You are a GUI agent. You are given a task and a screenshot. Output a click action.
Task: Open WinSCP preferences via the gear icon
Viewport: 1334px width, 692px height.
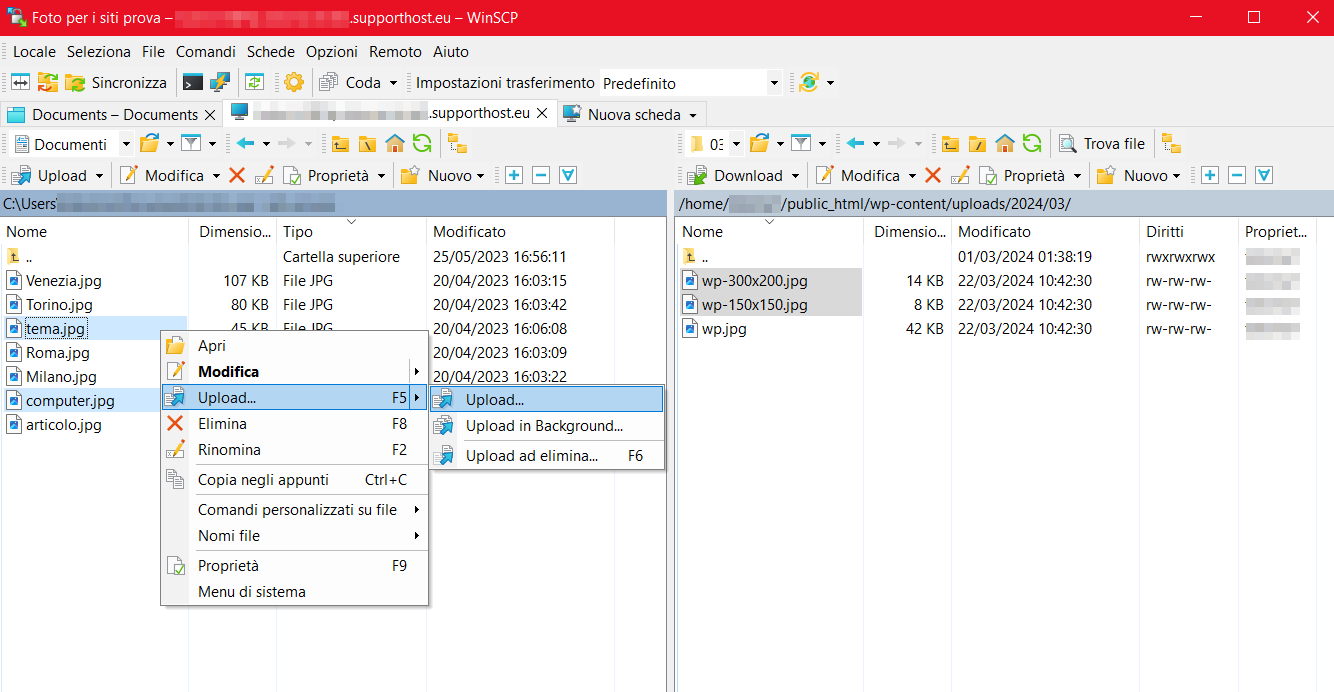[x=294, y=82]
